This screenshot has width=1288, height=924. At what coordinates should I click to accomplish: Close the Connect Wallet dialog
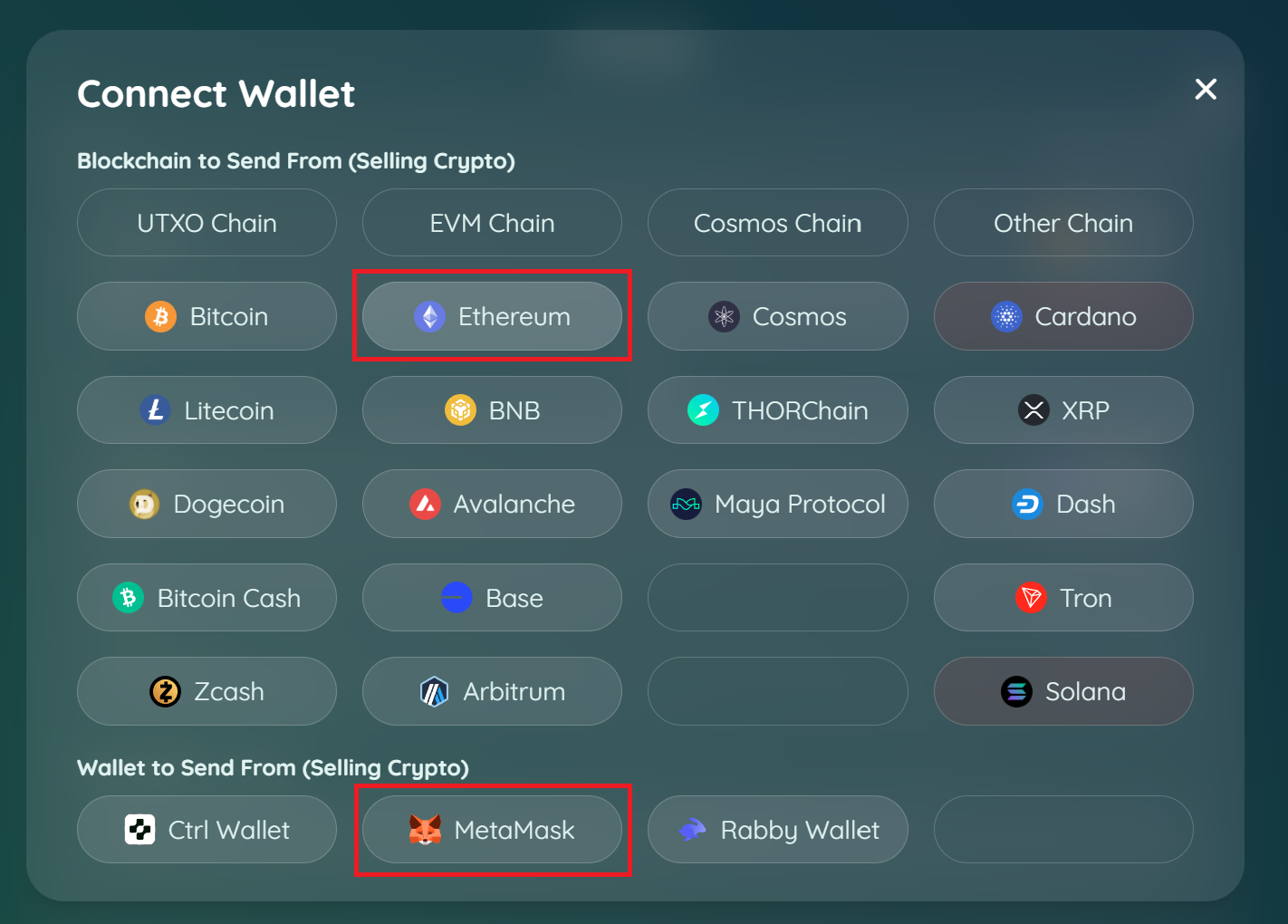pyautogui.click(x=1206, y=89)
